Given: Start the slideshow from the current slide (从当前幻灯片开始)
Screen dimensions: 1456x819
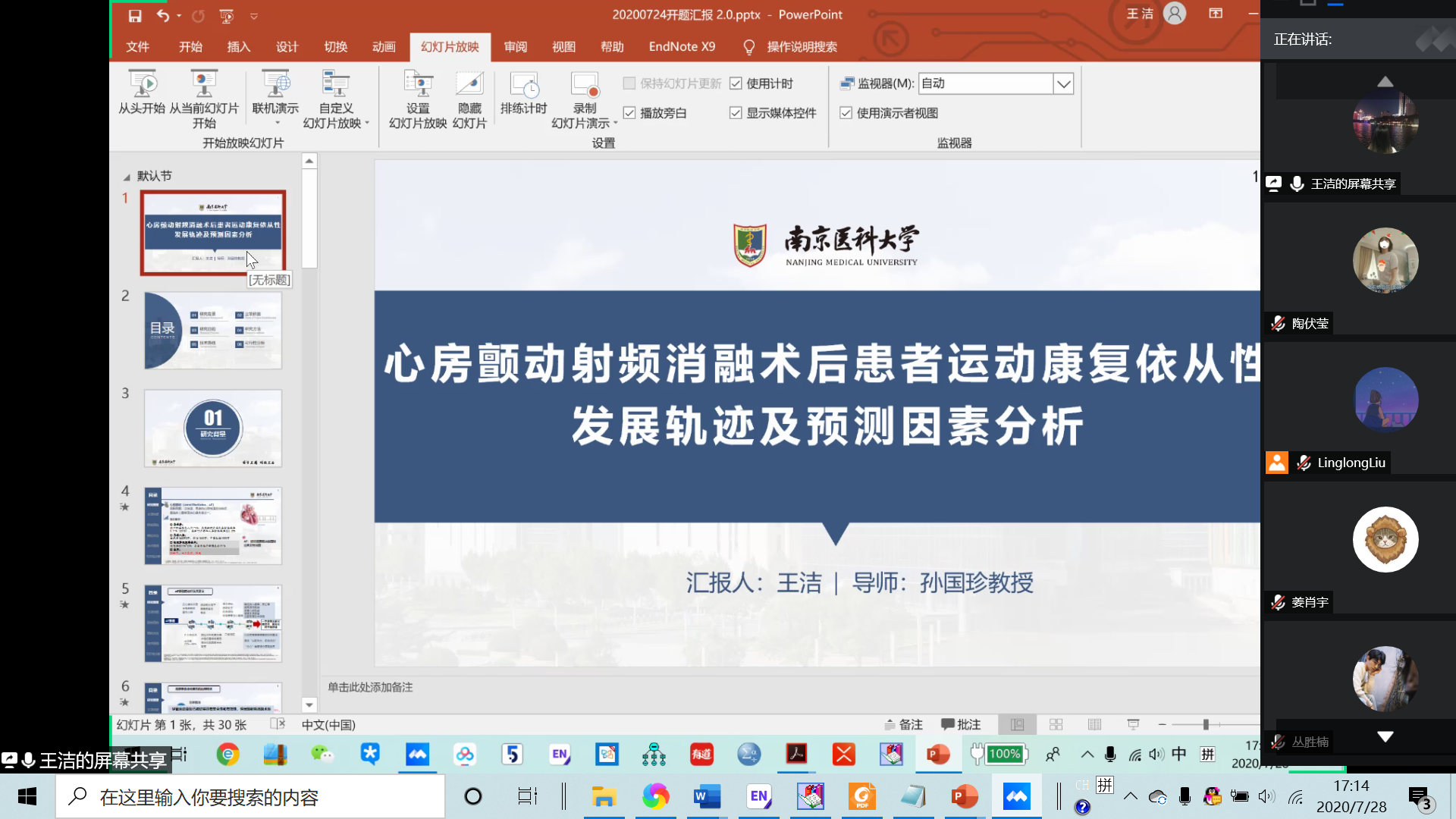Looking at the screenshot, I should [203, 84].
